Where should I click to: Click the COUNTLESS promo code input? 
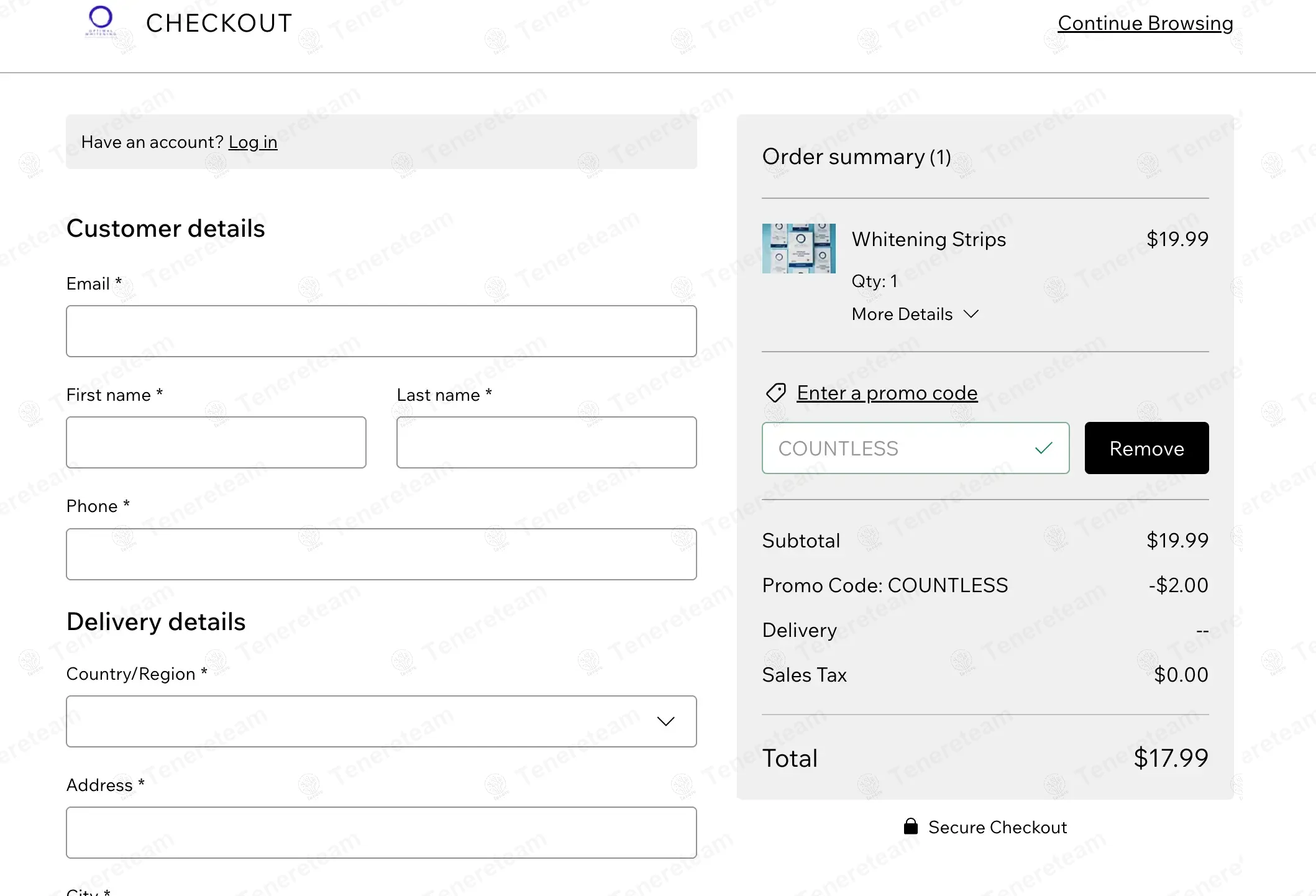[x=916, y=448]
